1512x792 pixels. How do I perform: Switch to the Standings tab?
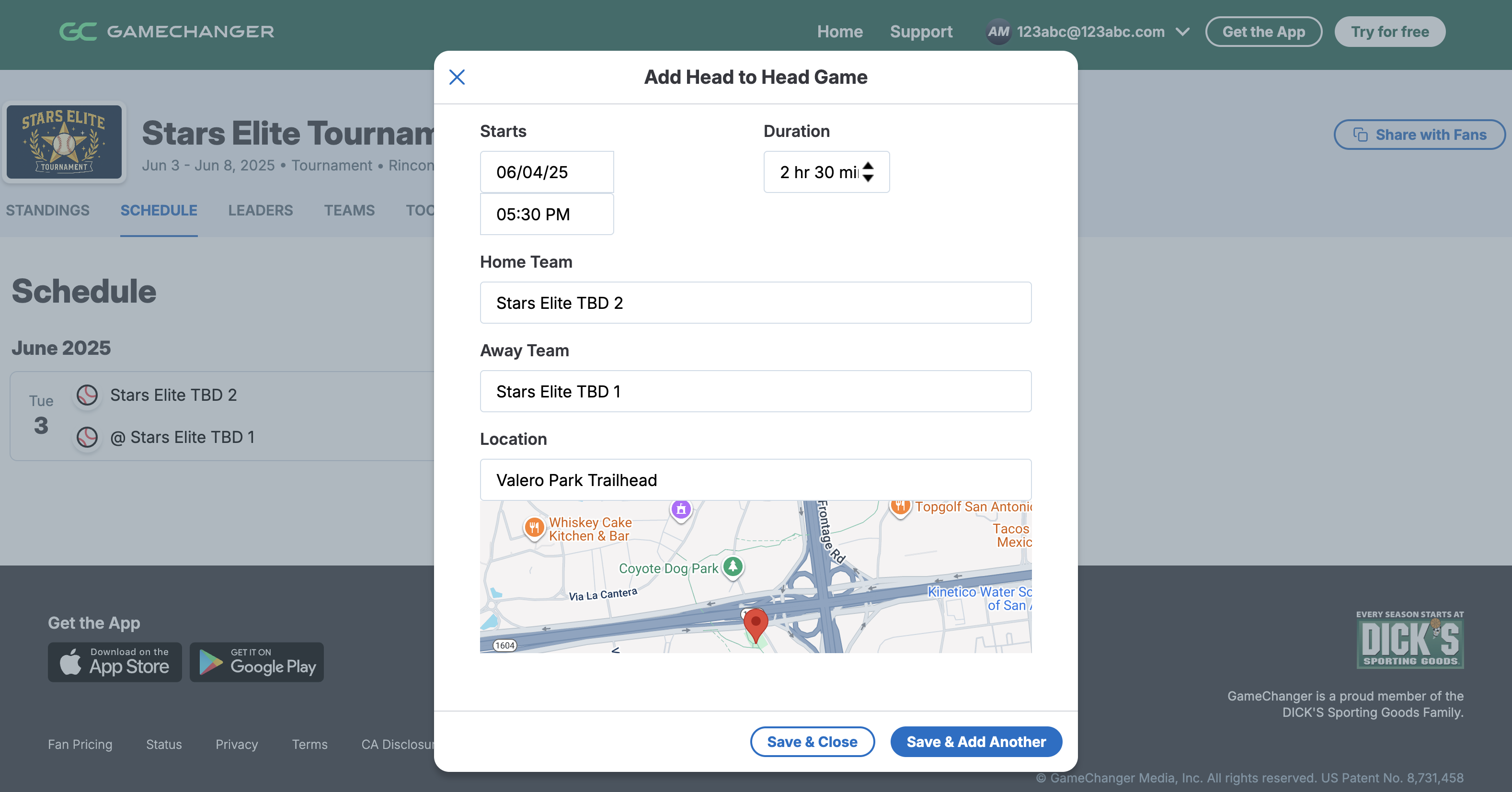[x=47, y=210]
